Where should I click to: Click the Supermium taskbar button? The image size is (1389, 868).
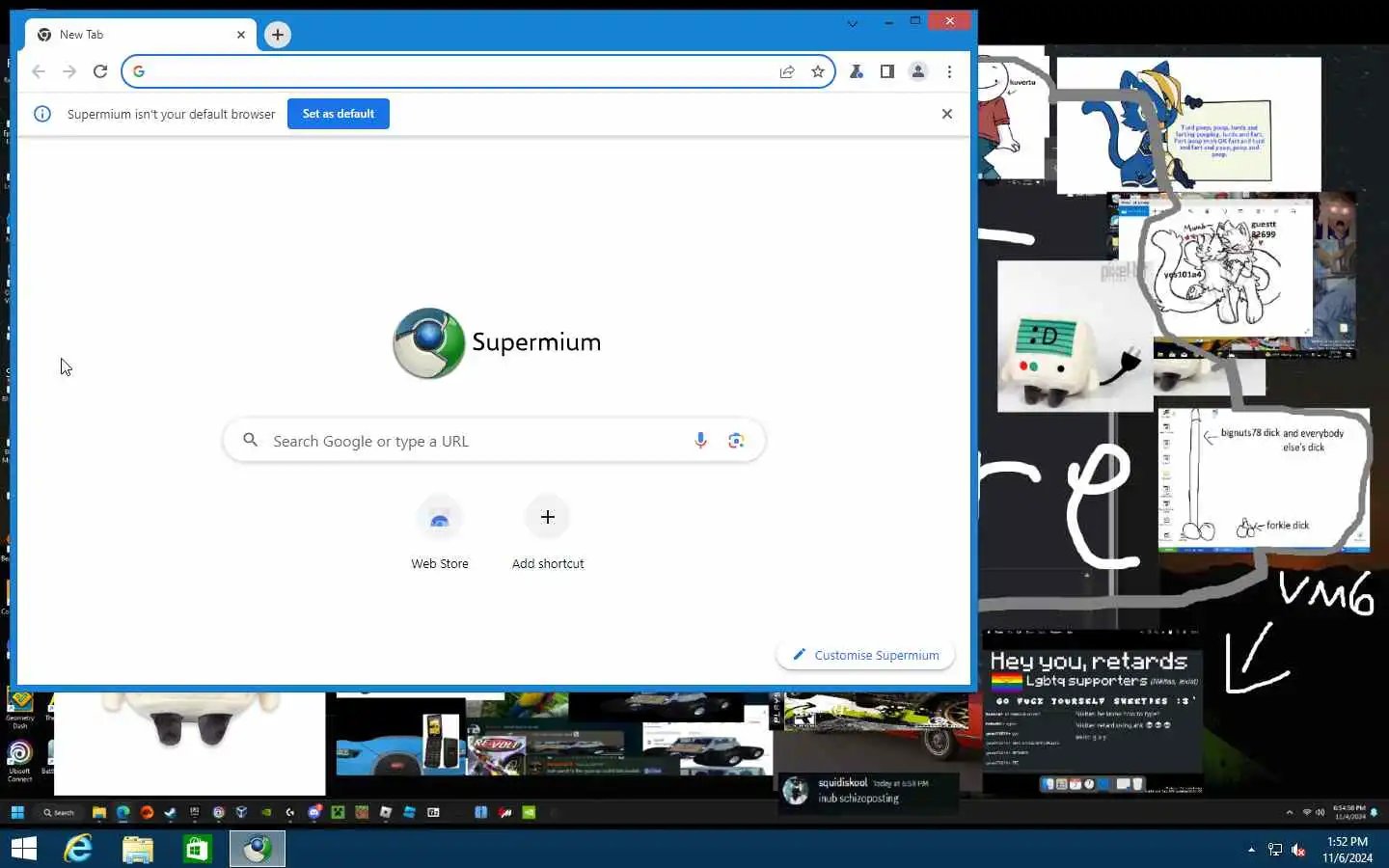(258, 849)
